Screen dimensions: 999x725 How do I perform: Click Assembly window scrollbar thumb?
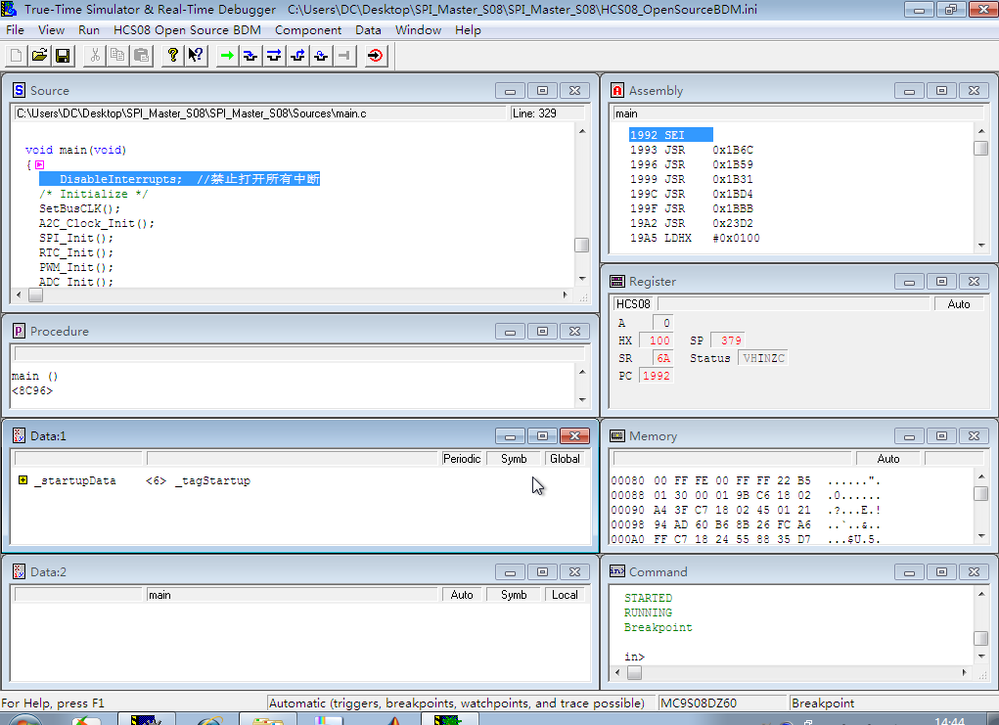click(x=981, y=148)
